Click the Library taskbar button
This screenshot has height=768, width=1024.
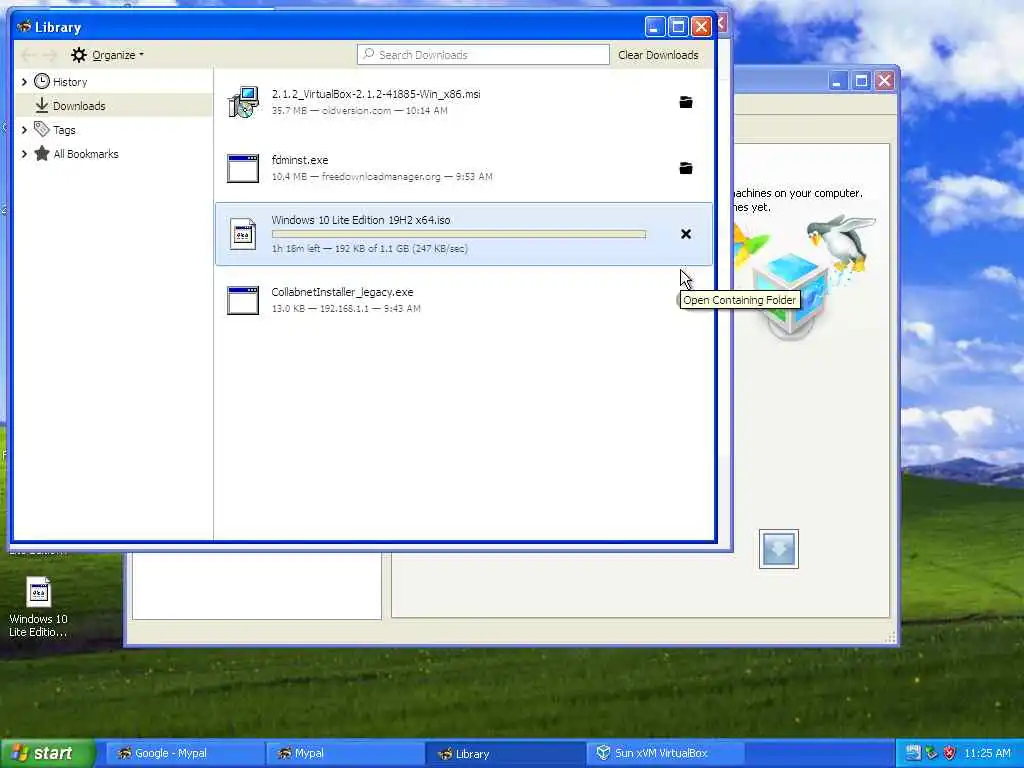click(x=505, y=753)
